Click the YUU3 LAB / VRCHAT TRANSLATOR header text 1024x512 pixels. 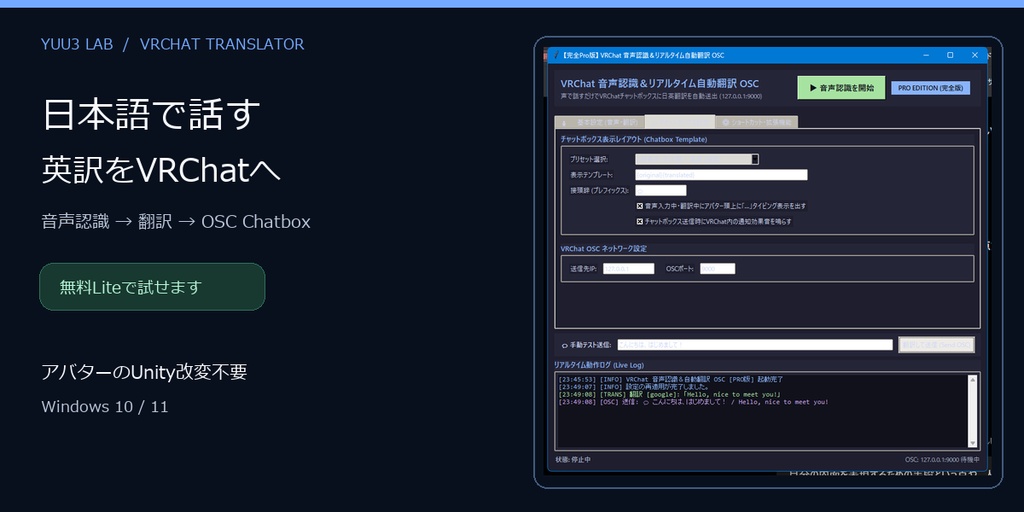172,44
